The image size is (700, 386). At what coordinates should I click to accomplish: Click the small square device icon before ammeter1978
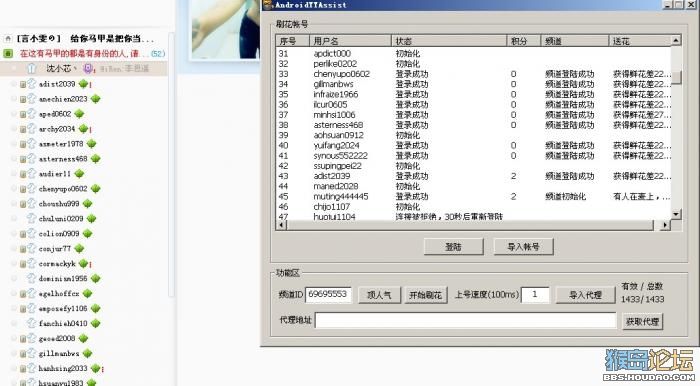[x=23, y=144]
